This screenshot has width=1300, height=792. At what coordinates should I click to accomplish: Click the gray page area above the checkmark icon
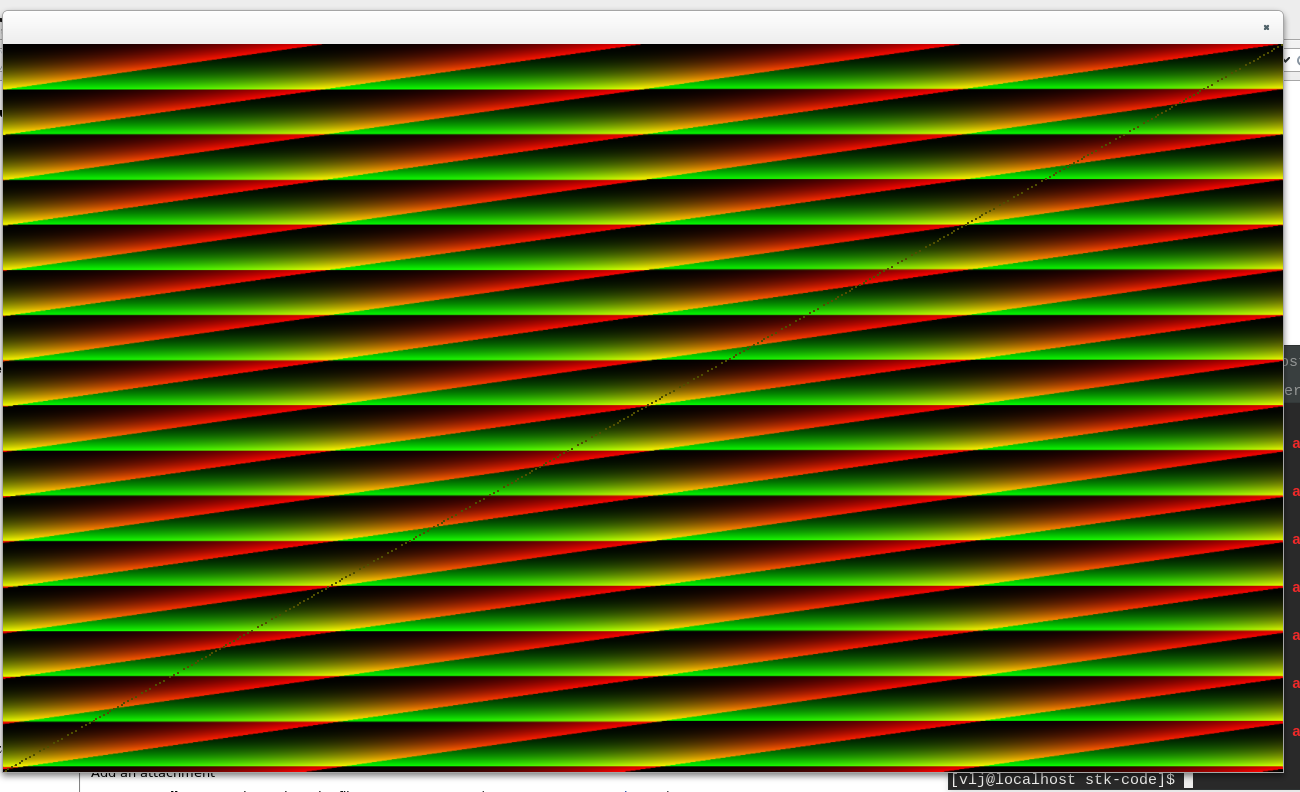tap(1292, 25)
